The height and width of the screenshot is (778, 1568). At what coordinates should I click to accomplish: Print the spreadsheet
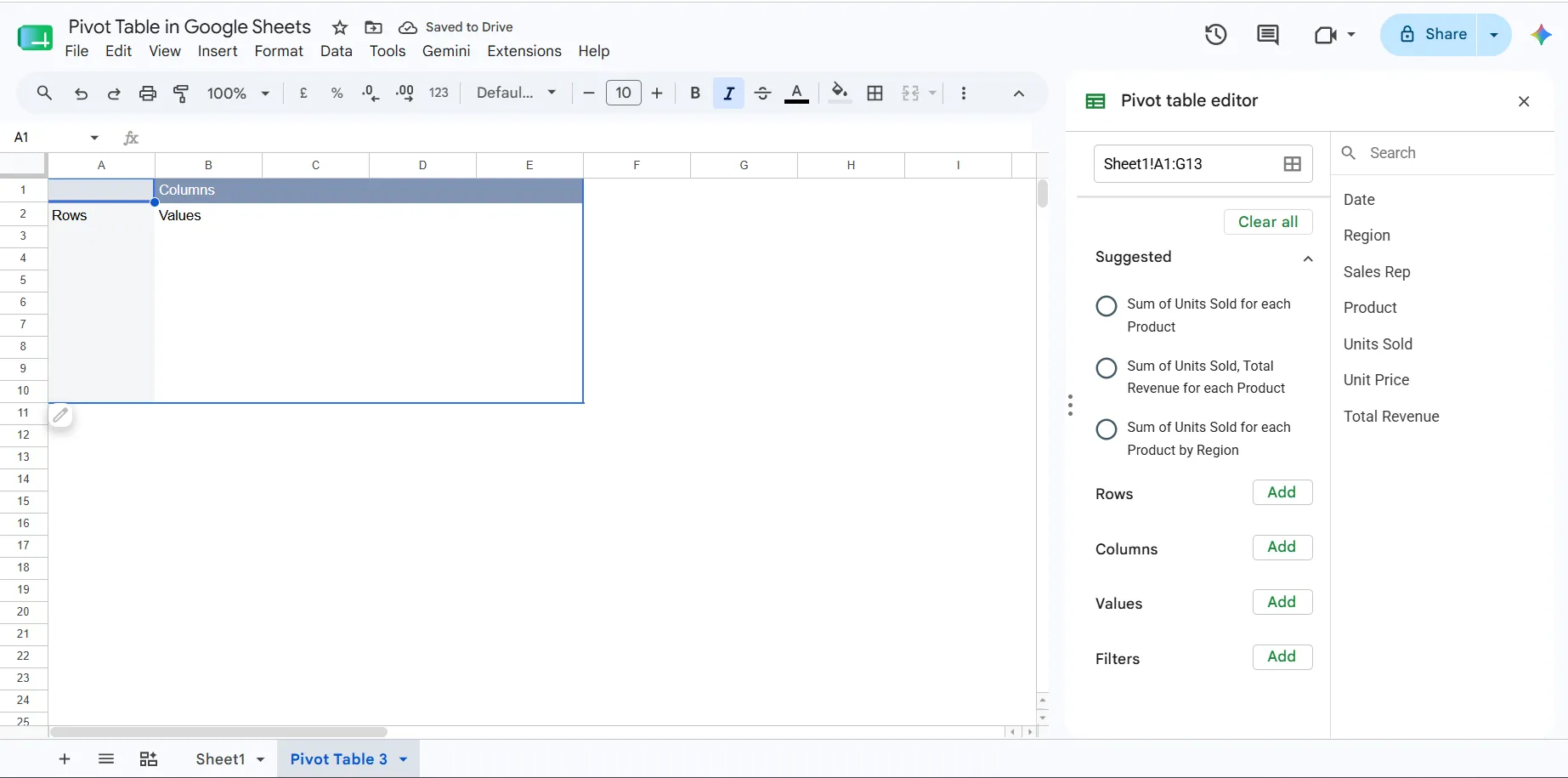148,94
